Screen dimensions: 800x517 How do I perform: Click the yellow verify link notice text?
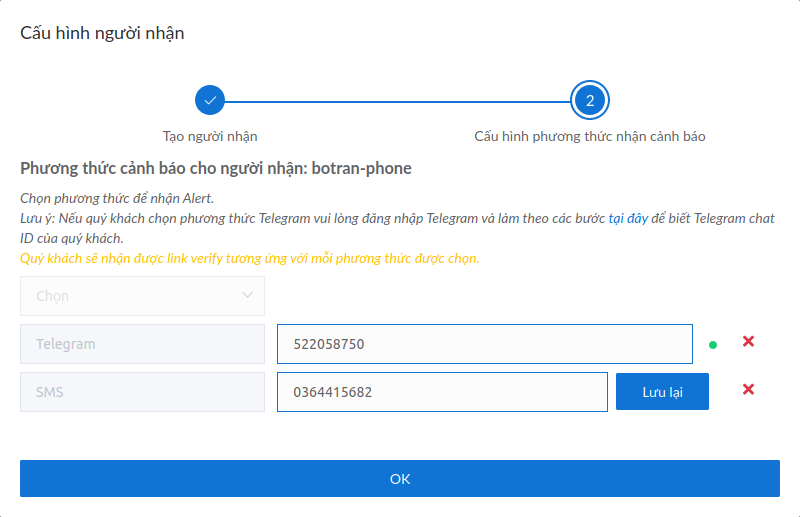[x=249, y=258]
